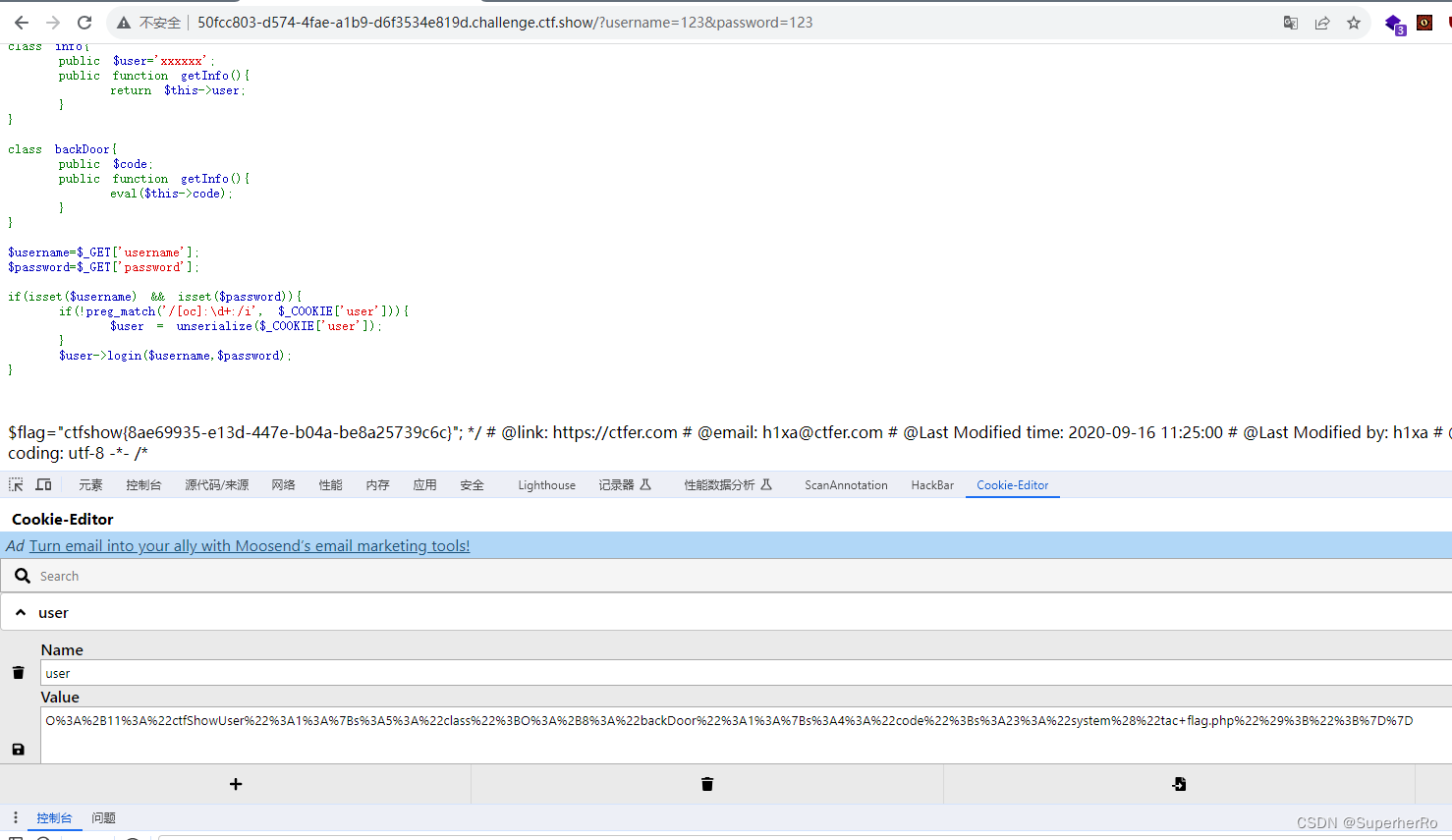
Task: Select the drawer 问题 tab
Action: (x=103, y=818)
